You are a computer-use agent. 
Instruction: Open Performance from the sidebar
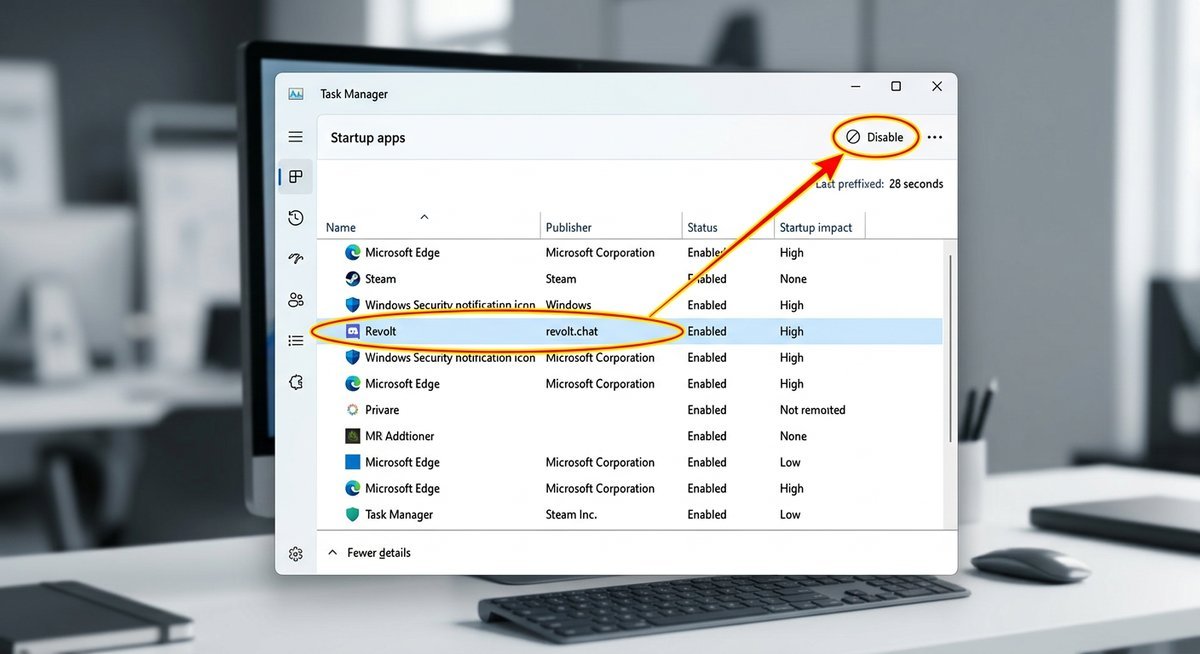click(x=295, y=258)
